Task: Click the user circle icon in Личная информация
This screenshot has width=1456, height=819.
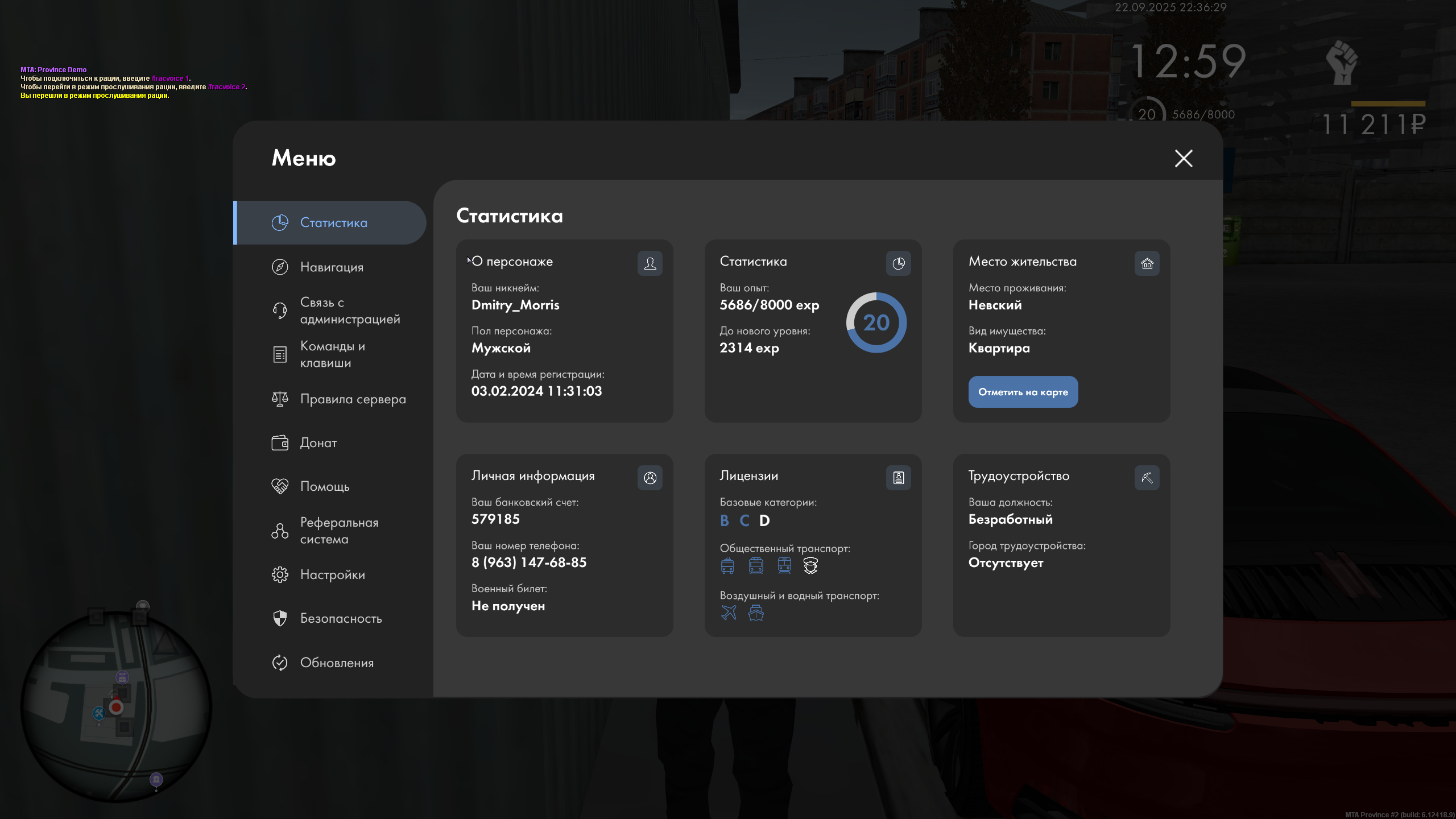Action: point(650,478)
